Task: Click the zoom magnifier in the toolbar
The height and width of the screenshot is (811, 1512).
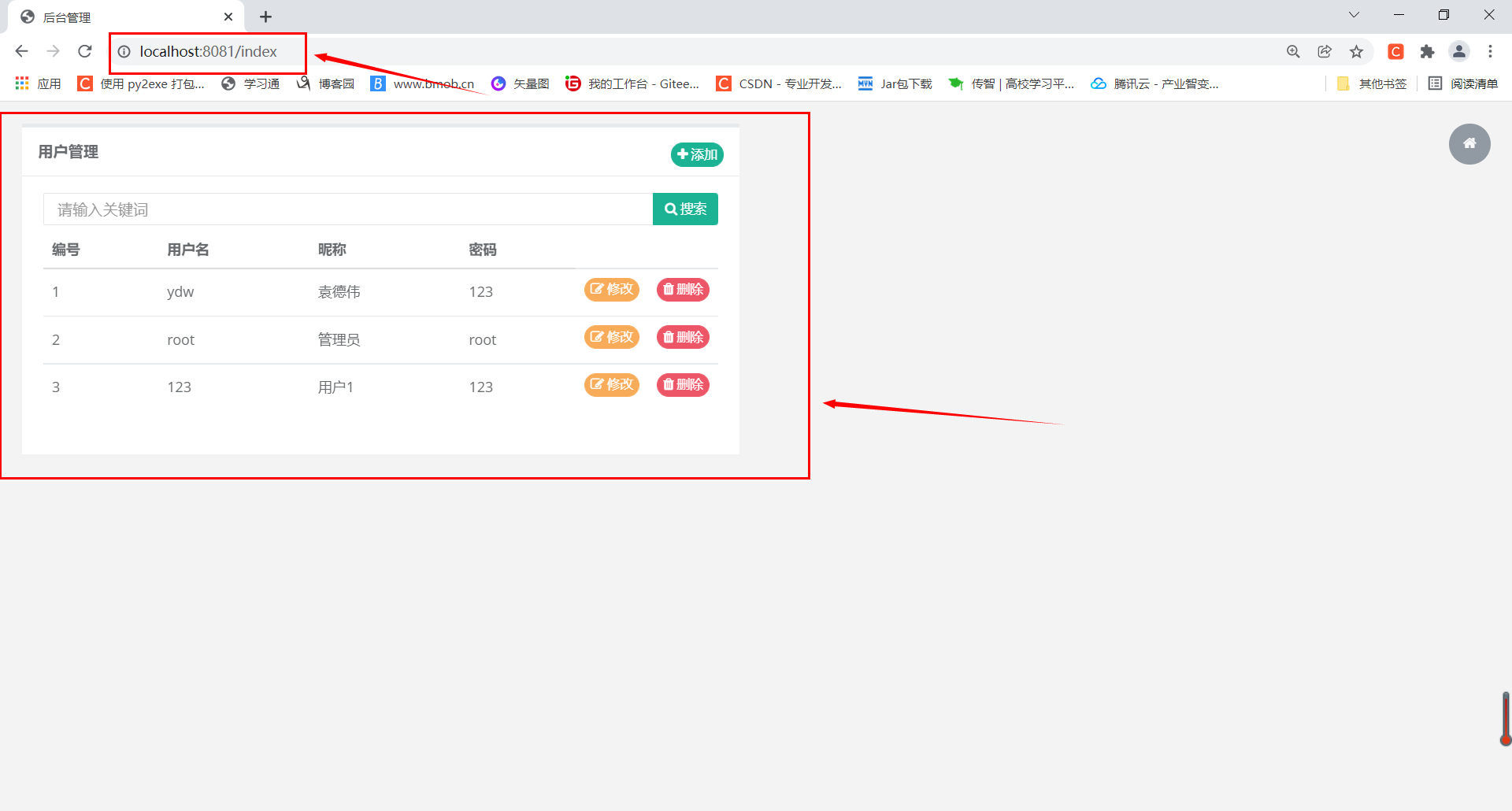Action: click(1294, 51)
